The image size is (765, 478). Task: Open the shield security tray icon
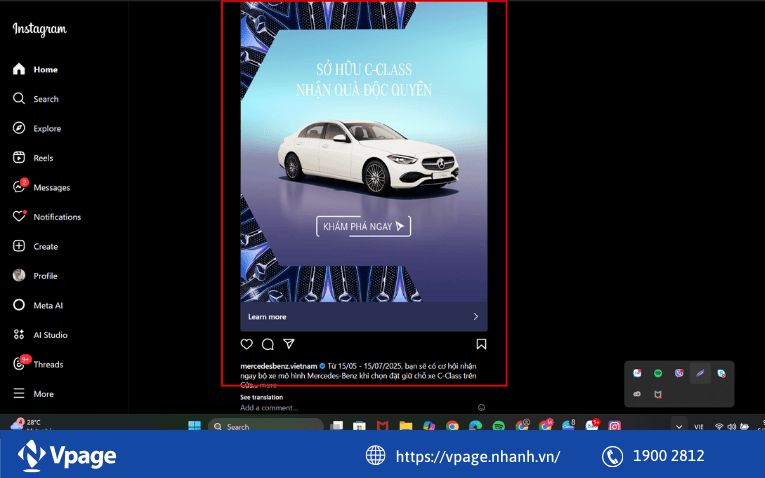pos(722,374)
